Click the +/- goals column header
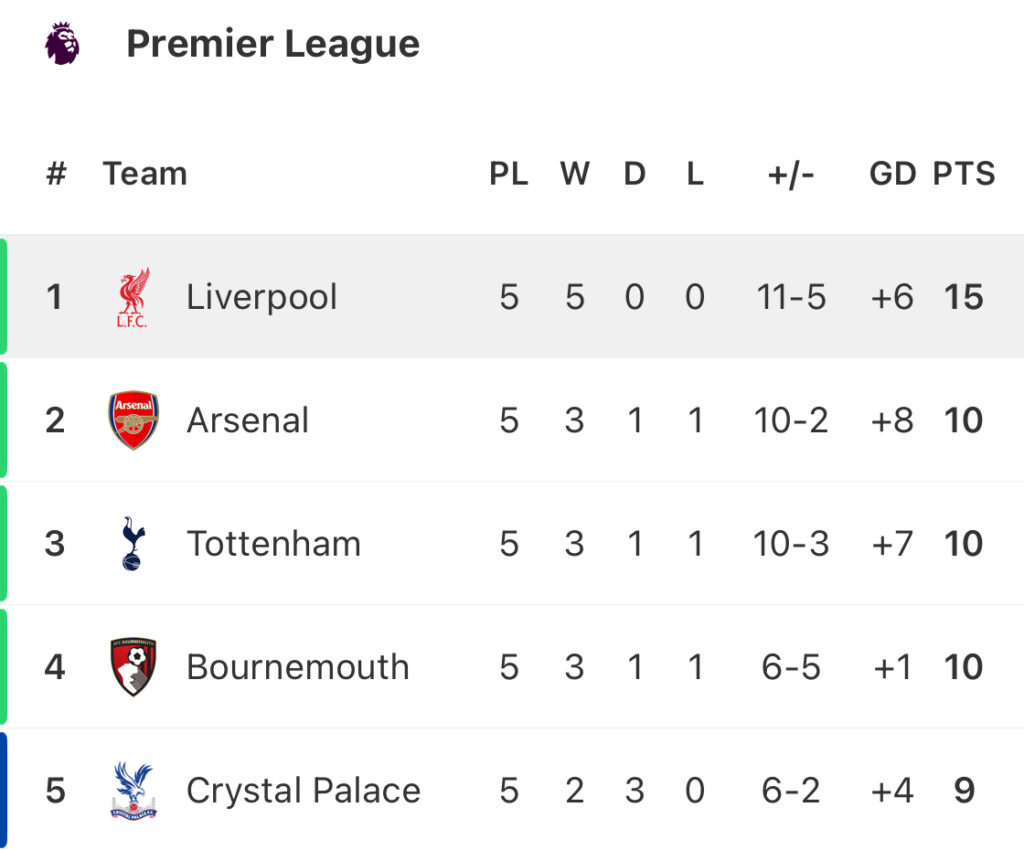The width and height of the screenshot is (1024, 850). click(790, 174)
